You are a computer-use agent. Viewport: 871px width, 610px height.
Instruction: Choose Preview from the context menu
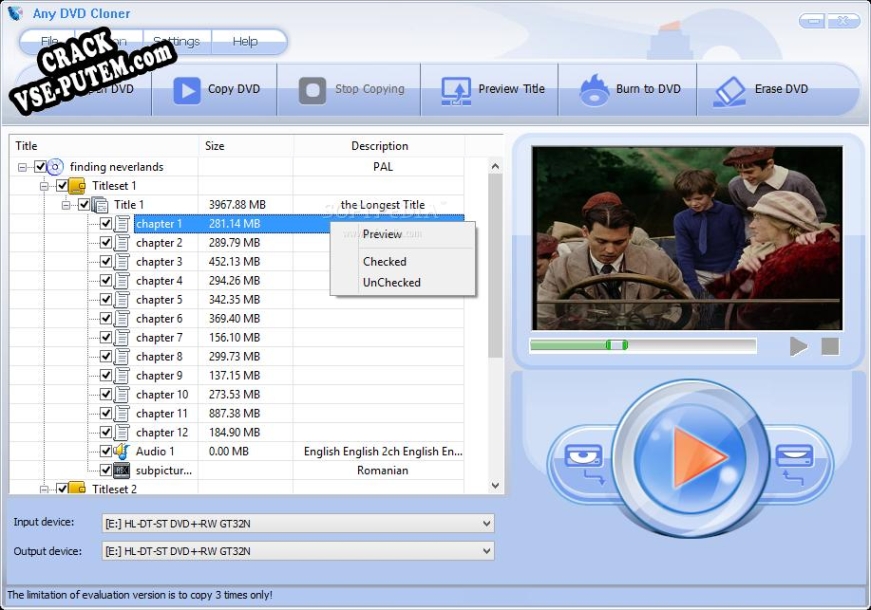tap(403, 234)
